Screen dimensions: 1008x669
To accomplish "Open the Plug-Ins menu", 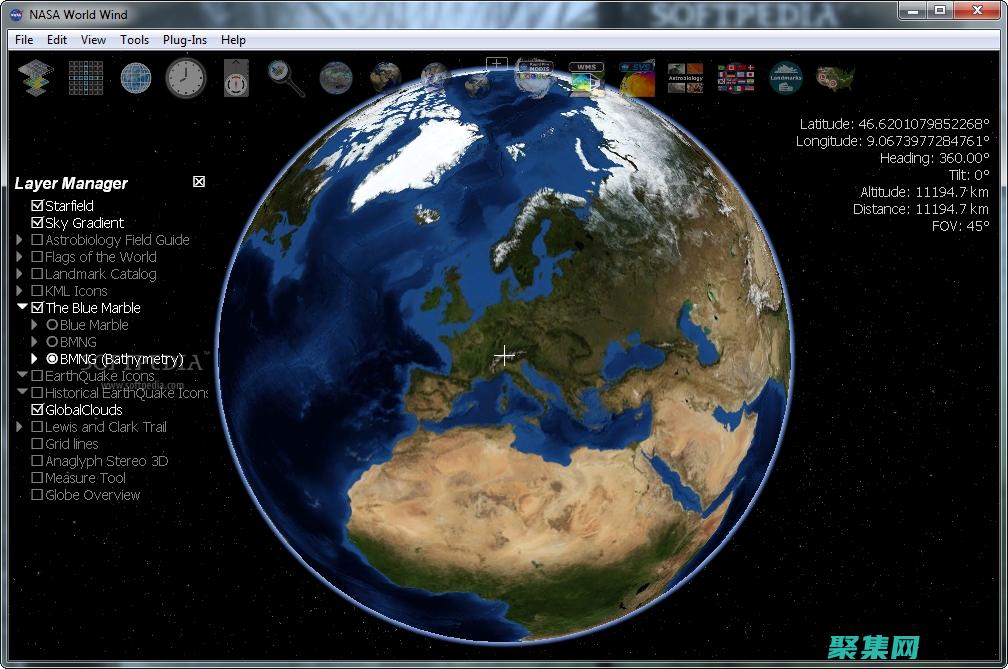I will 185,40.
